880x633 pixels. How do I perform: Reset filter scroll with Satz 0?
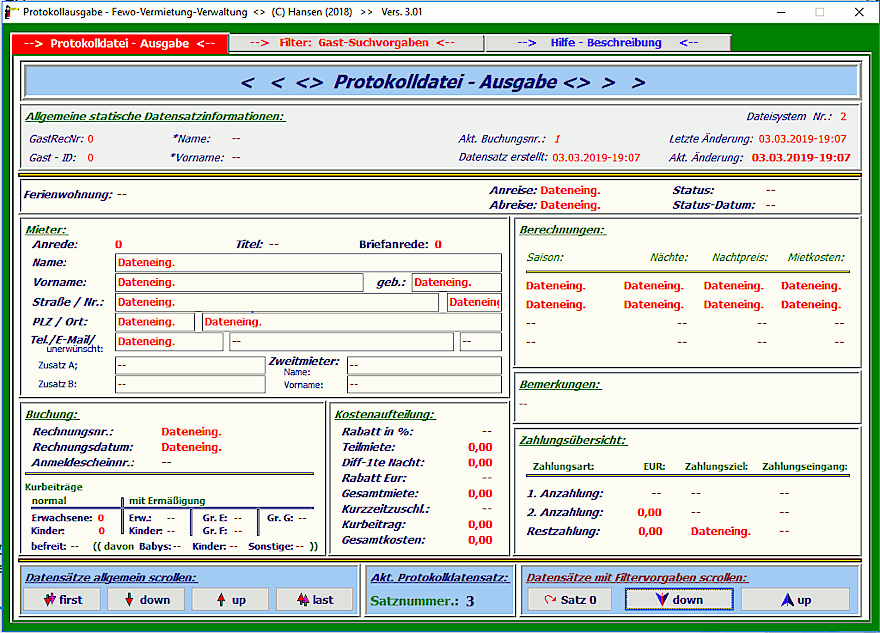[x=569, y=599]
